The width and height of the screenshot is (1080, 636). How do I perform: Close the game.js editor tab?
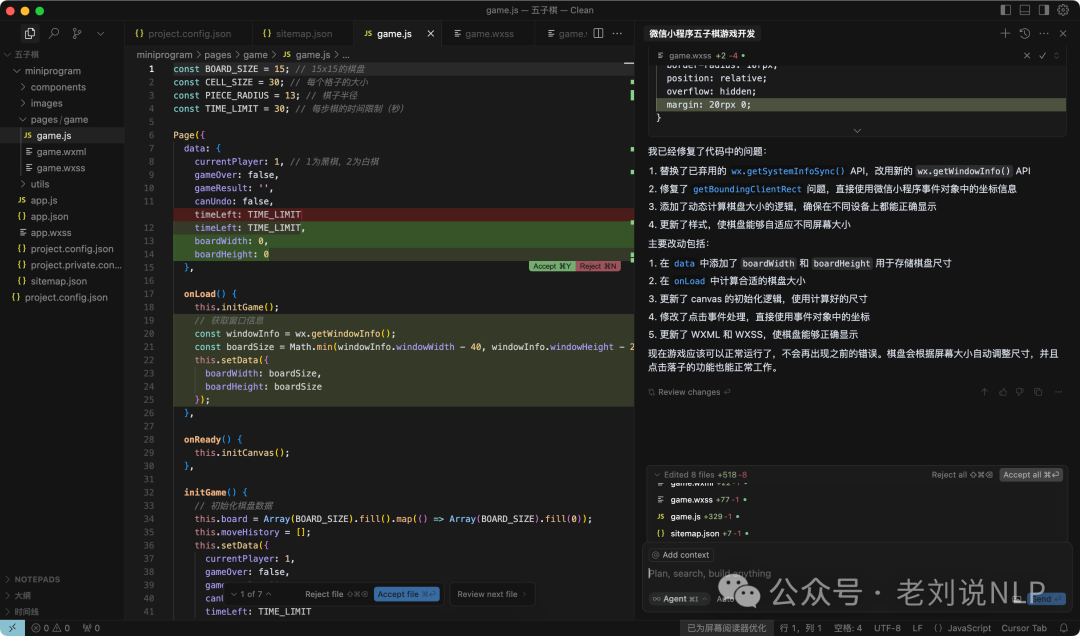(431, 33)
